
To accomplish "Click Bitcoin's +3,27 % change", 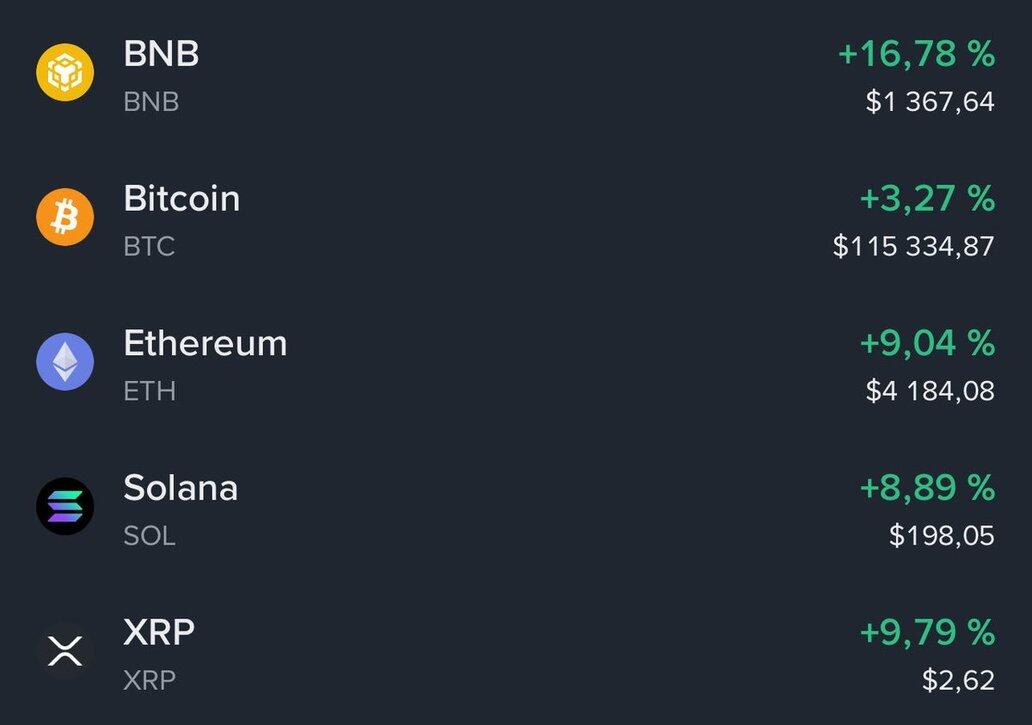I will coord(927,199).
